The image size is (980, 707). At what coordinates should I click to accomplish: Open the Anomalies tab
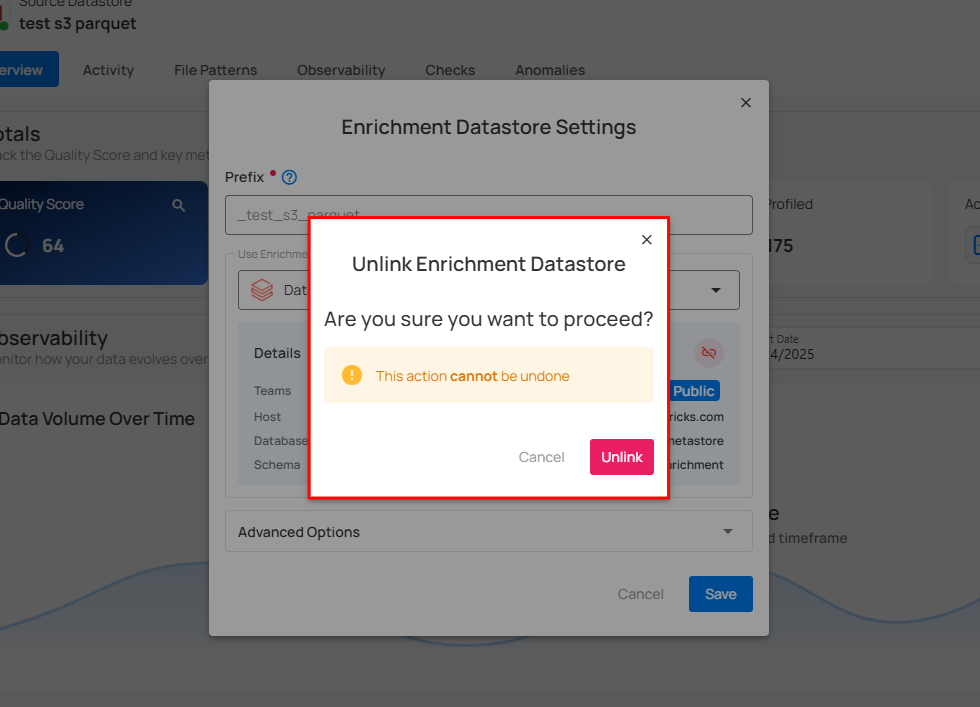pos(550,70)
